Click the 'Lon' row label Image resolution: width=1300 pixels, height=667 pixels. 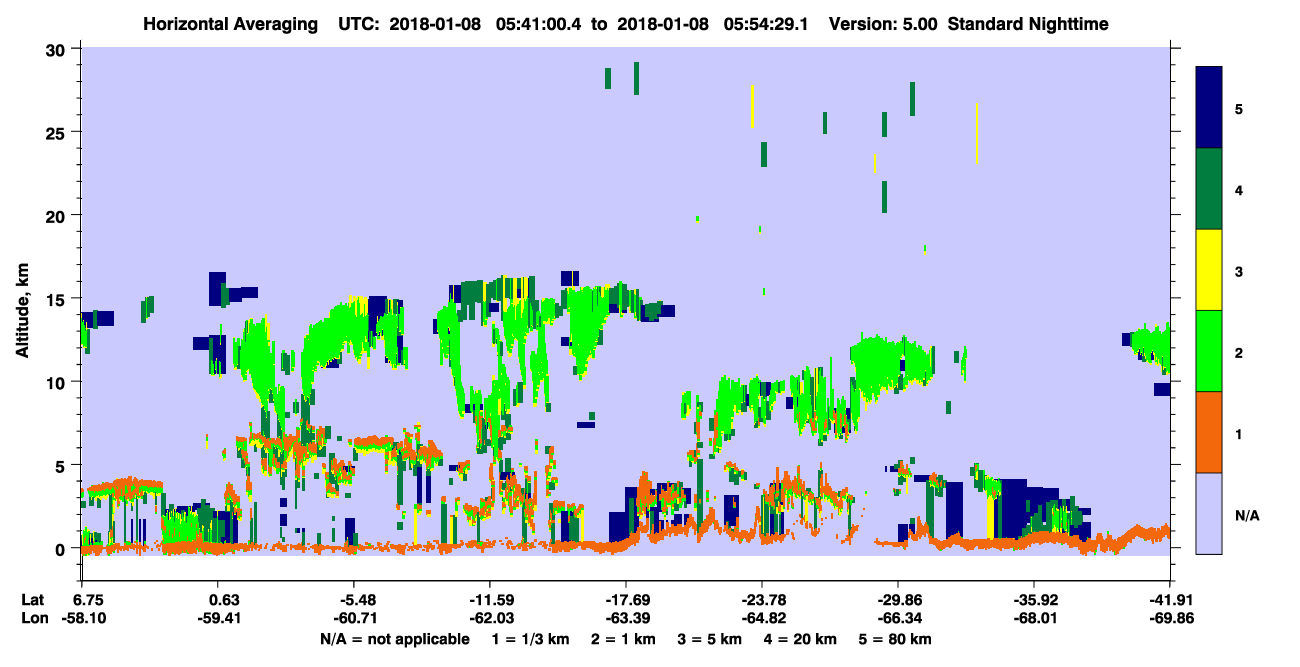(34, 619)
